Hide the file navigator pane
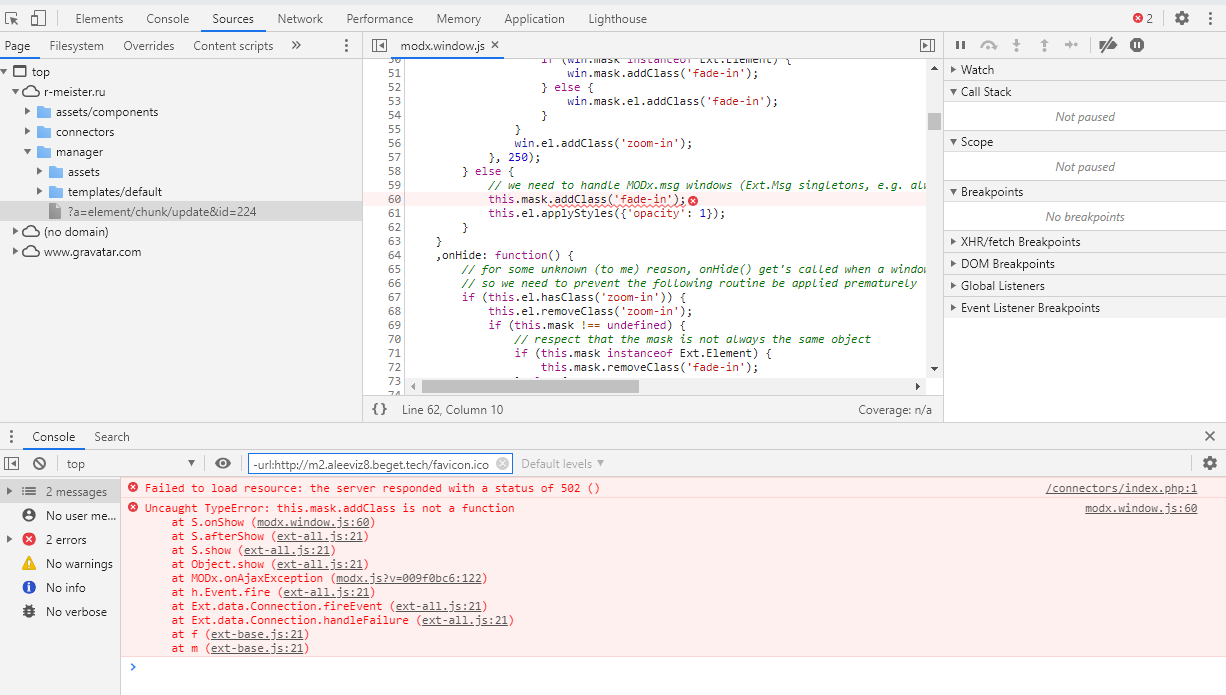1226x695 pixels. 379,45
